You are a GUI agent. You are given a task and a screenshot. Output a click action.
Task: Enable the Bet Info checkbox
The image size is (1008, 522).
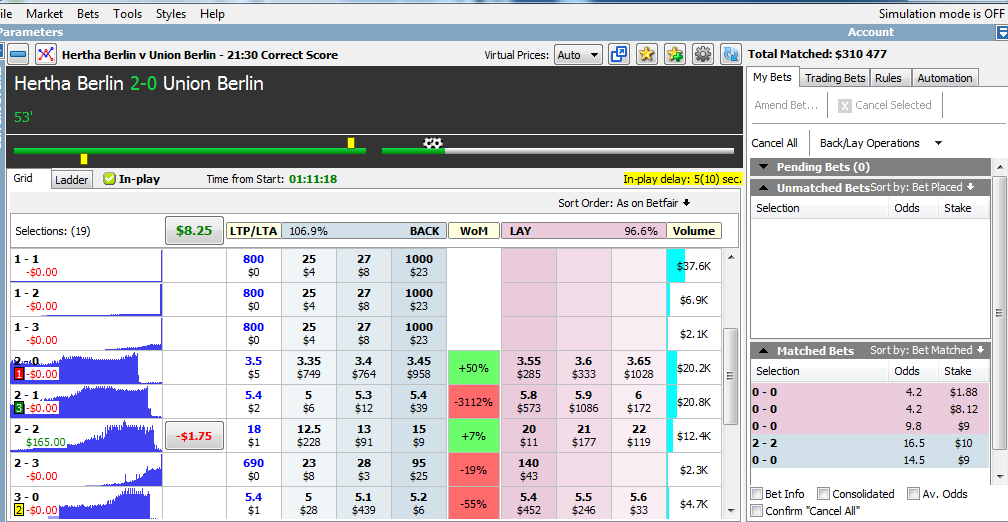click(x=757, y=494)
